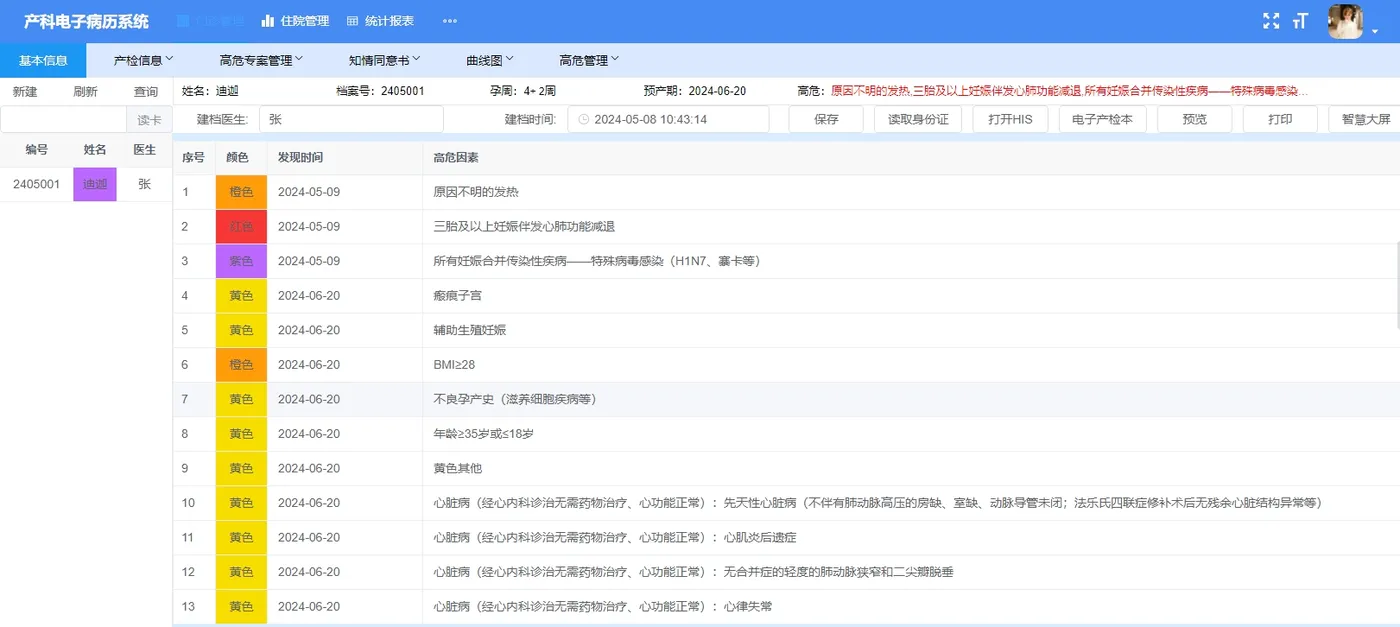Click the ellipsis more-modules icon
This screenshot has width=1400, height=627.
click(x=449, y=20)
